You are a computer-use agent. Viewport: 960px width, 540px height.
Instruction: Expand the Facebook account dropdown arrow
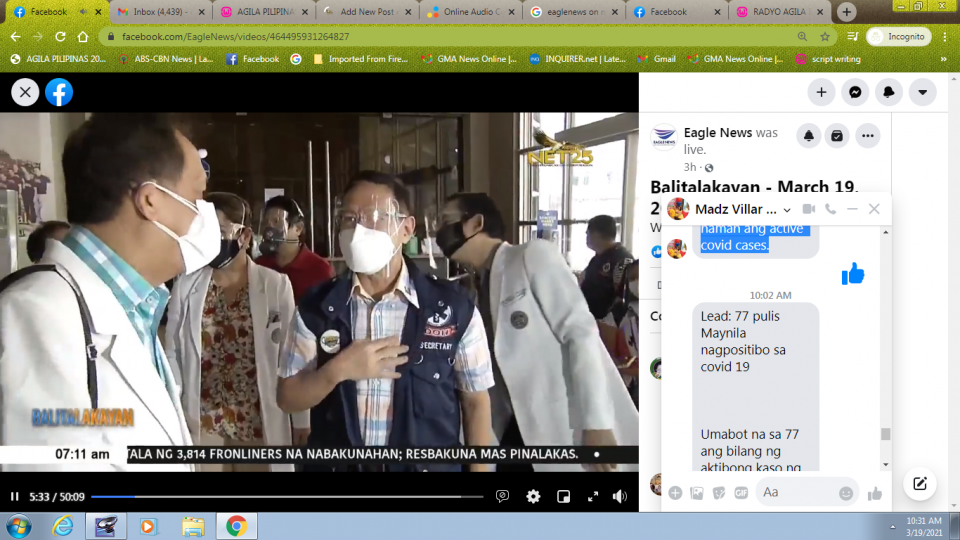click(x=921, y=92)
